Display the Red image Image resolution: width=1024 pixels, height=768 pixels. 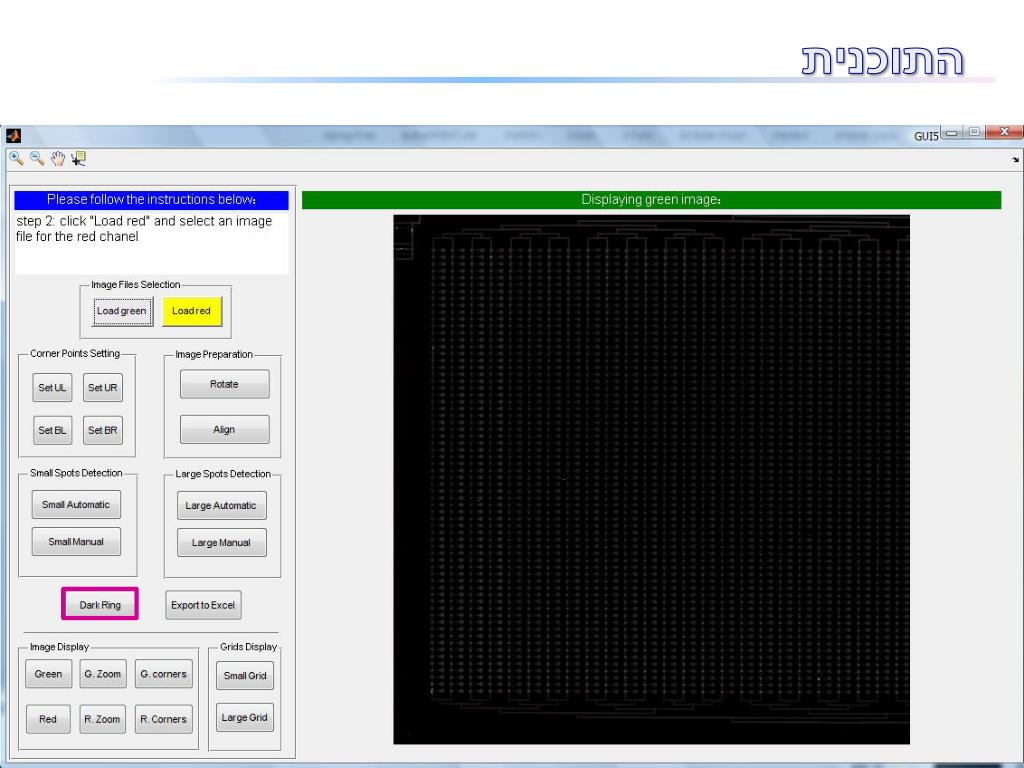click(x=48, y=719)
